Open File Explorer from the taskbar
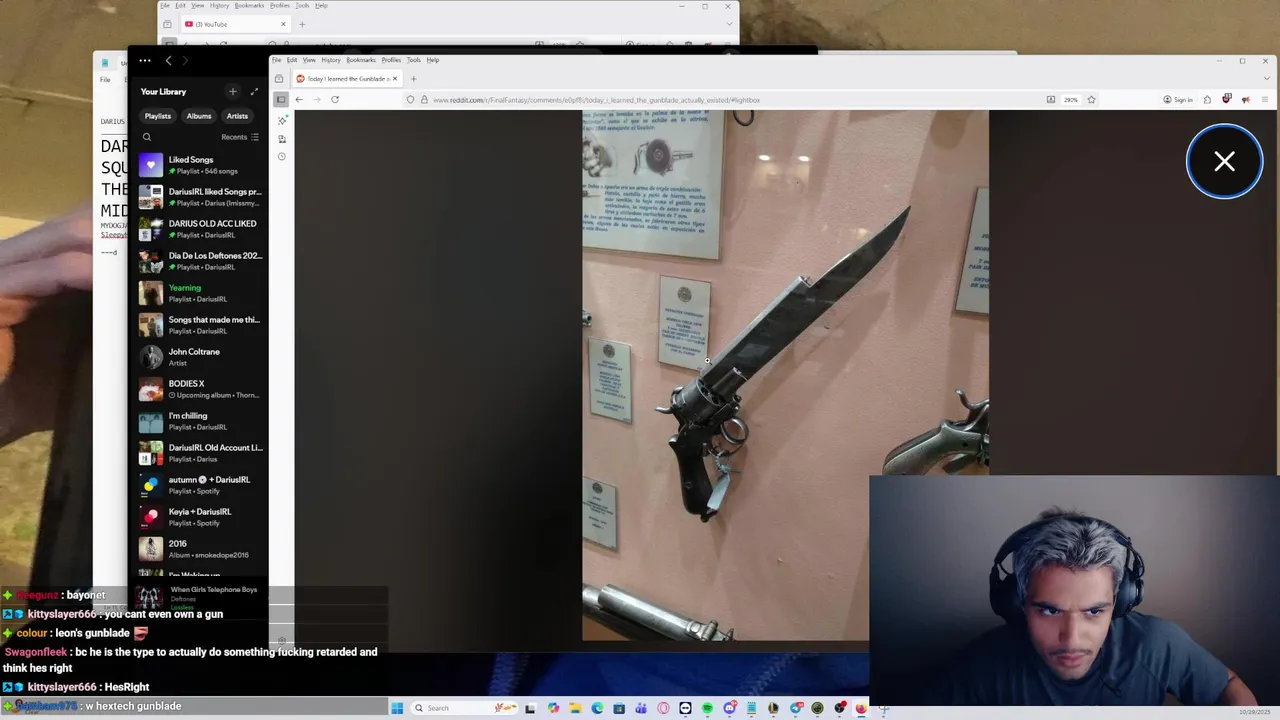This screenshot has width=1280, height=720. click(x=576, y=708)
